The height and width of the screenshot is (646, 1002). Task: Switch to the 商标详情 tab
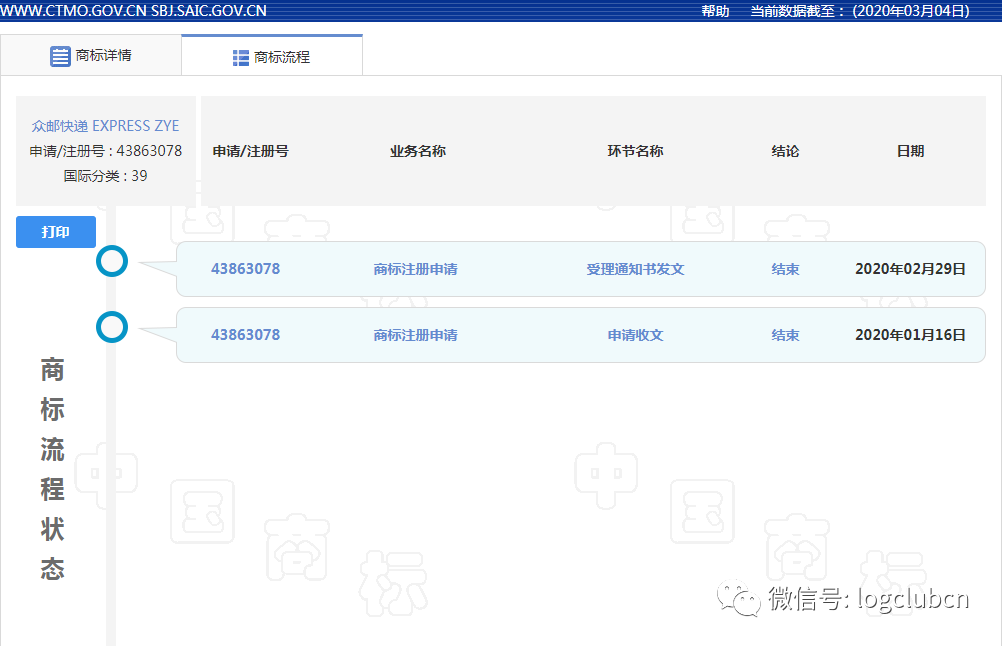[90, 55]
